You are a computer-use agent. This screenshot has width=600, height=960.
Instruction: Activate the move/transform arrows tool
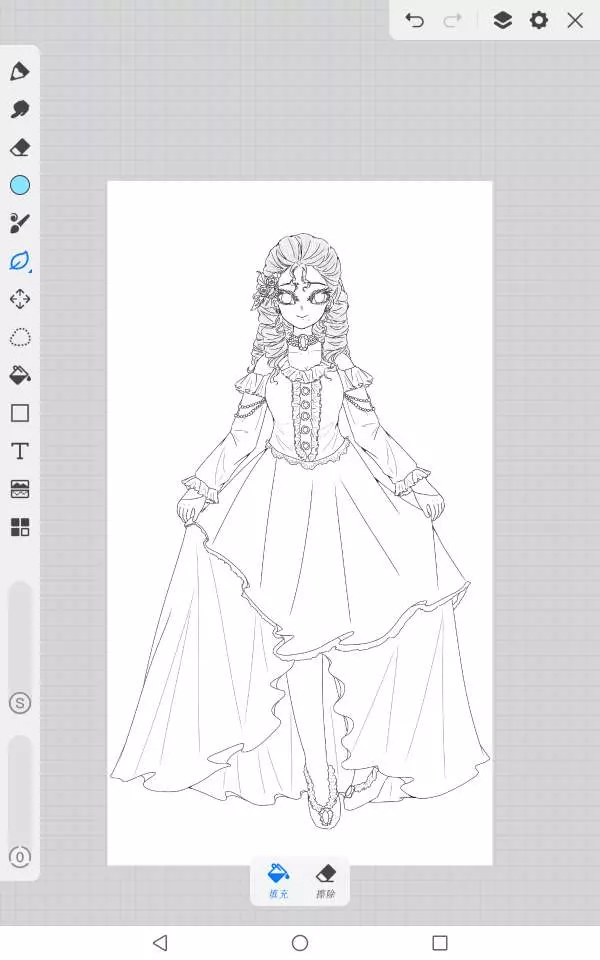point(20,299)
